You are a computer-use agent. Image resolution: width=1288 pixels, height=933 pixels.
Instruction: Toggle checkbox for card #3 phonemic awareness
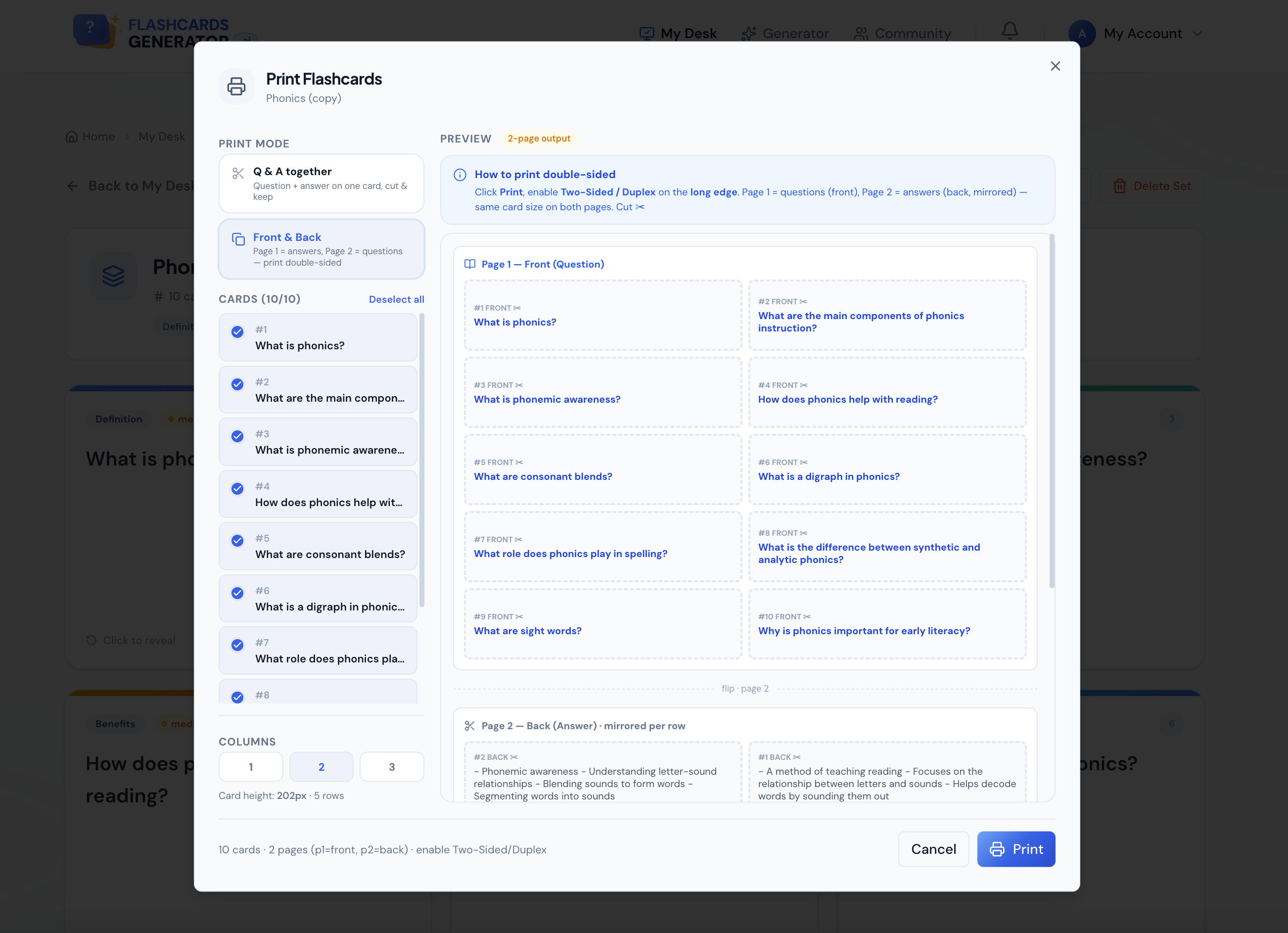237,436
